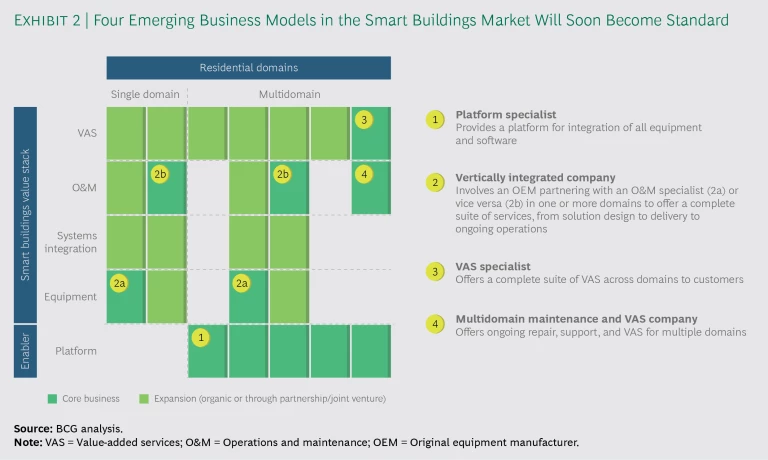
Task: Click the Multidomain column heading
Action: [288, 94]
